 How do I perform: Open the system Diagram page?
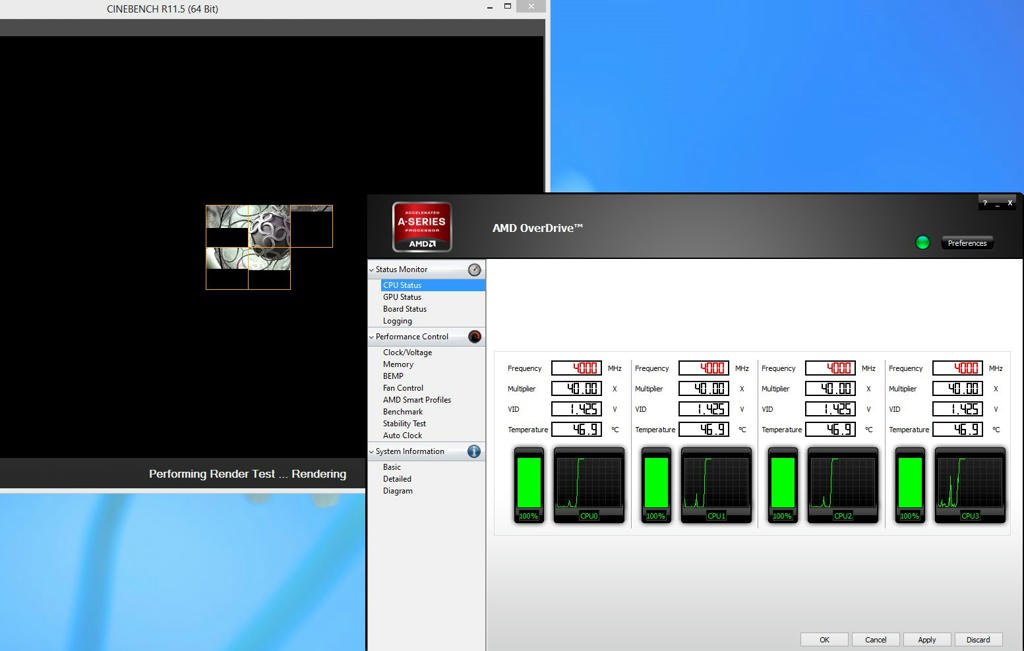[x=398, y=491]
